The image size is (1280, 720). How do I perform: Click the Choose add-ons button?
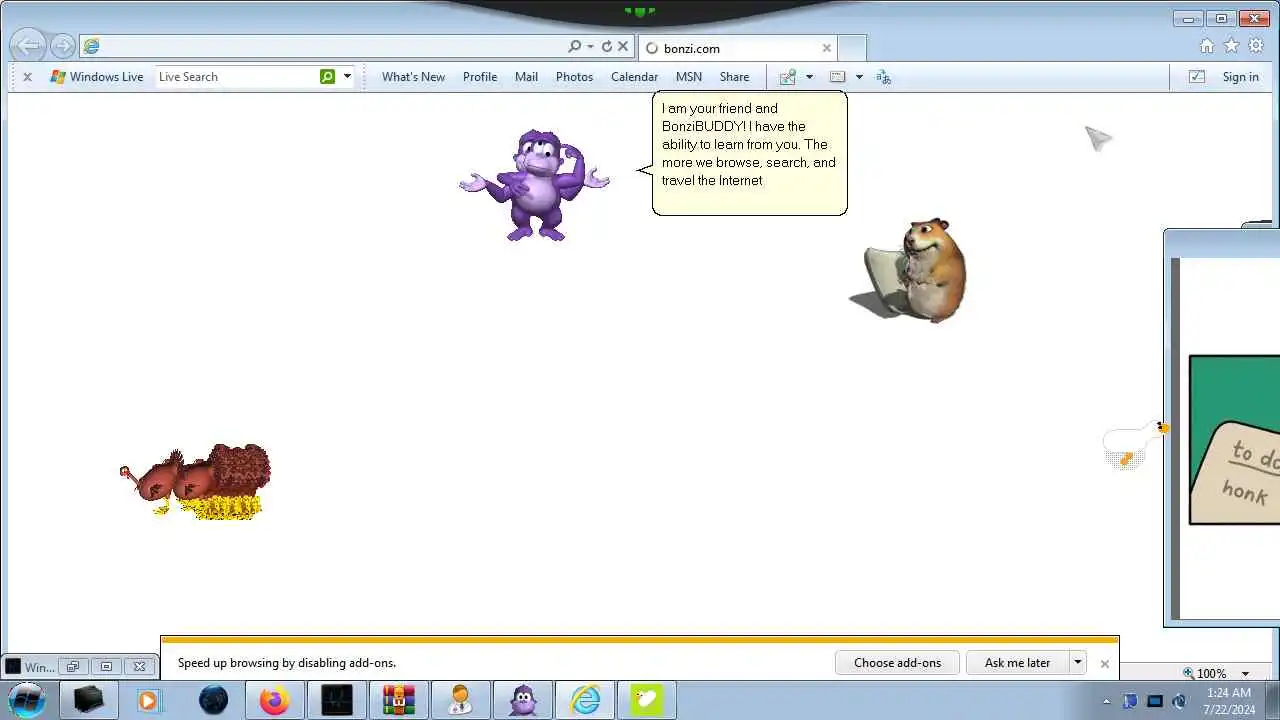point(897,662)
